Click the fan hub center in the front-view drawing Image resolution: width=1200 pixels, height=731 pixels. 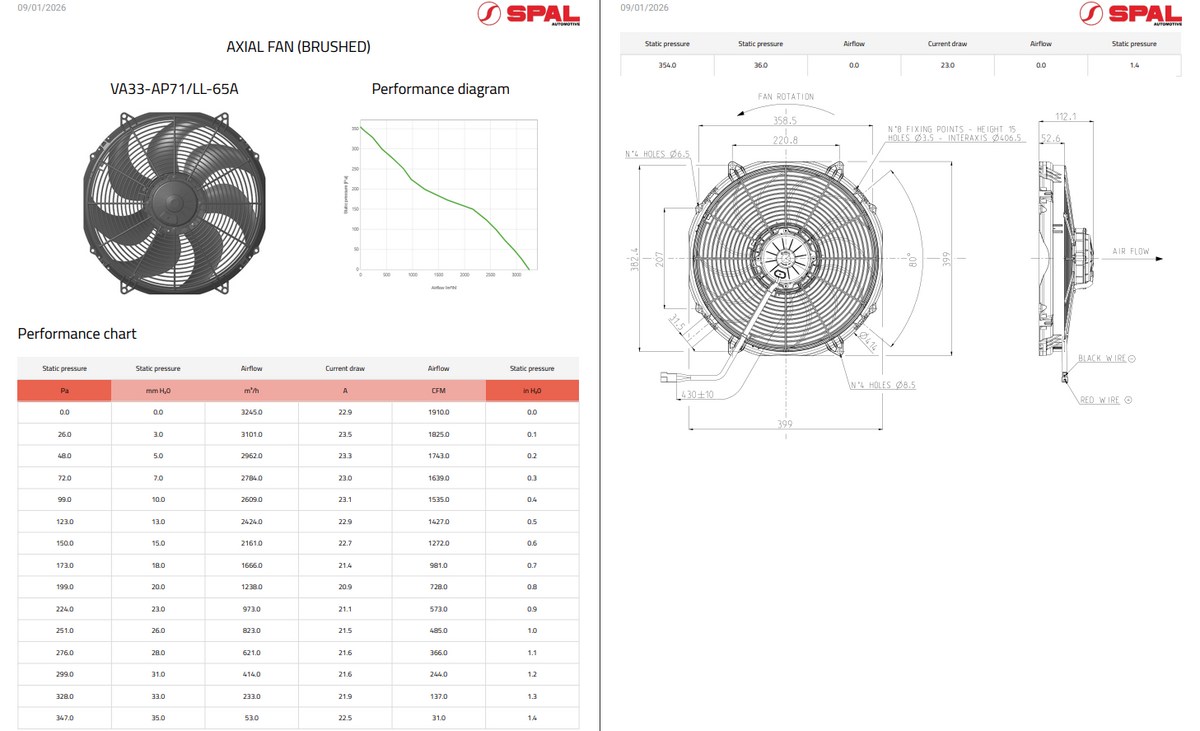pos(785,258)
